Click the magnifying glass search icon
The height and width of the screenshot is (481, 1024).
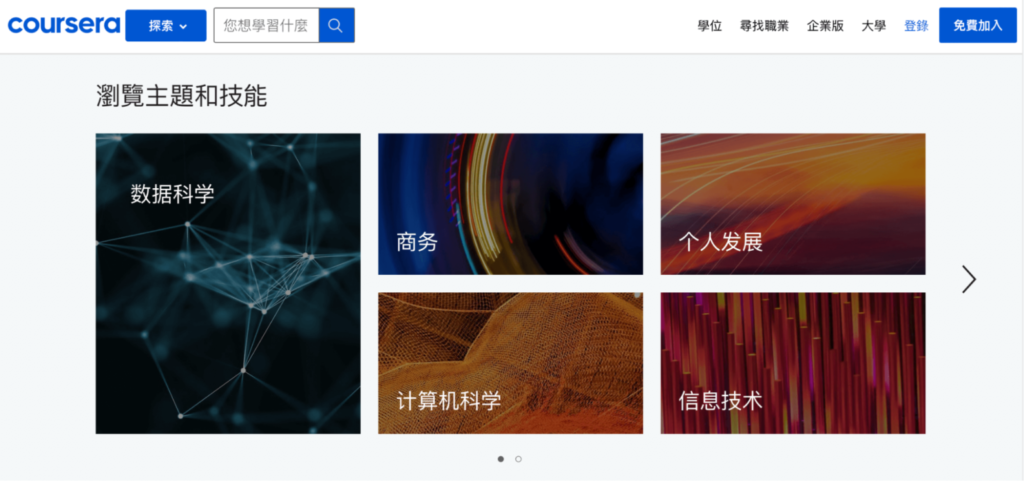click(x=336, y=26)
